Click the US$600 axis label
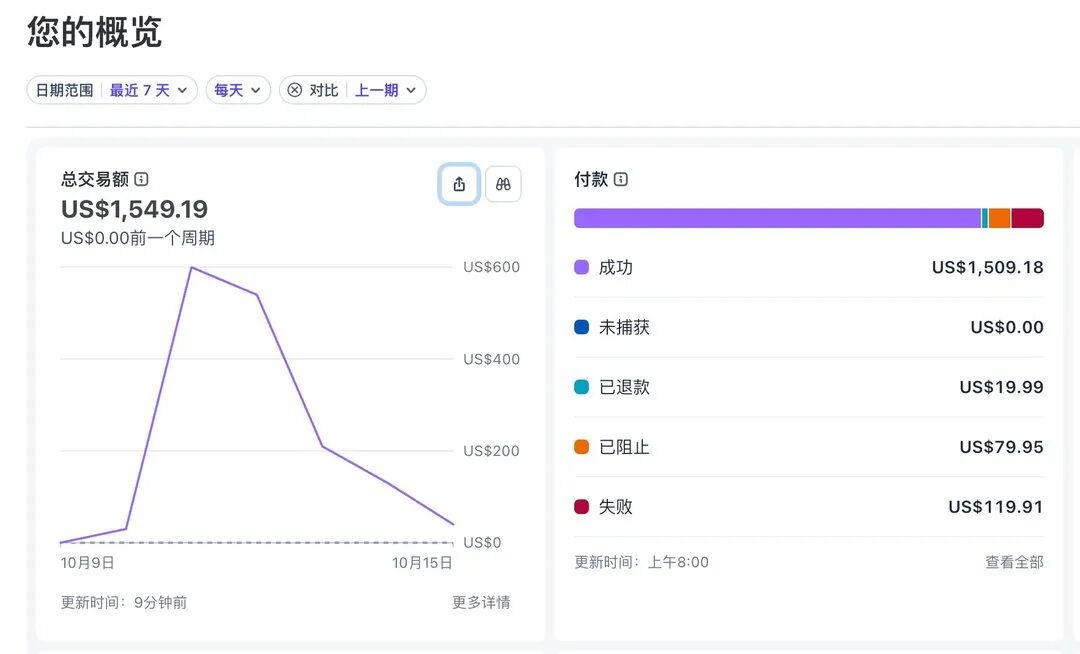This screenshot has height=654, width=1080. pyautogui.click(x=492, y=267)
